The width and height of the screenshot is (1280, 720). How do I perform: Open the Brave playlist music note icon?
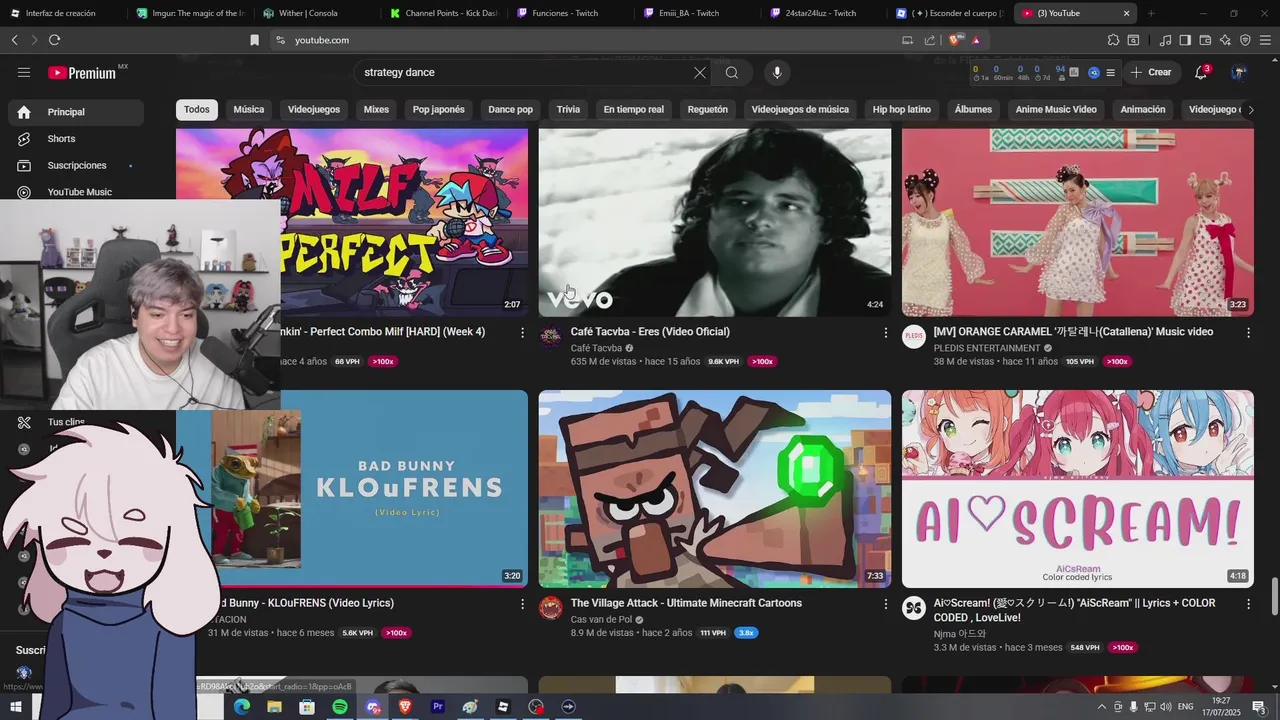(x=1165, y=40)
